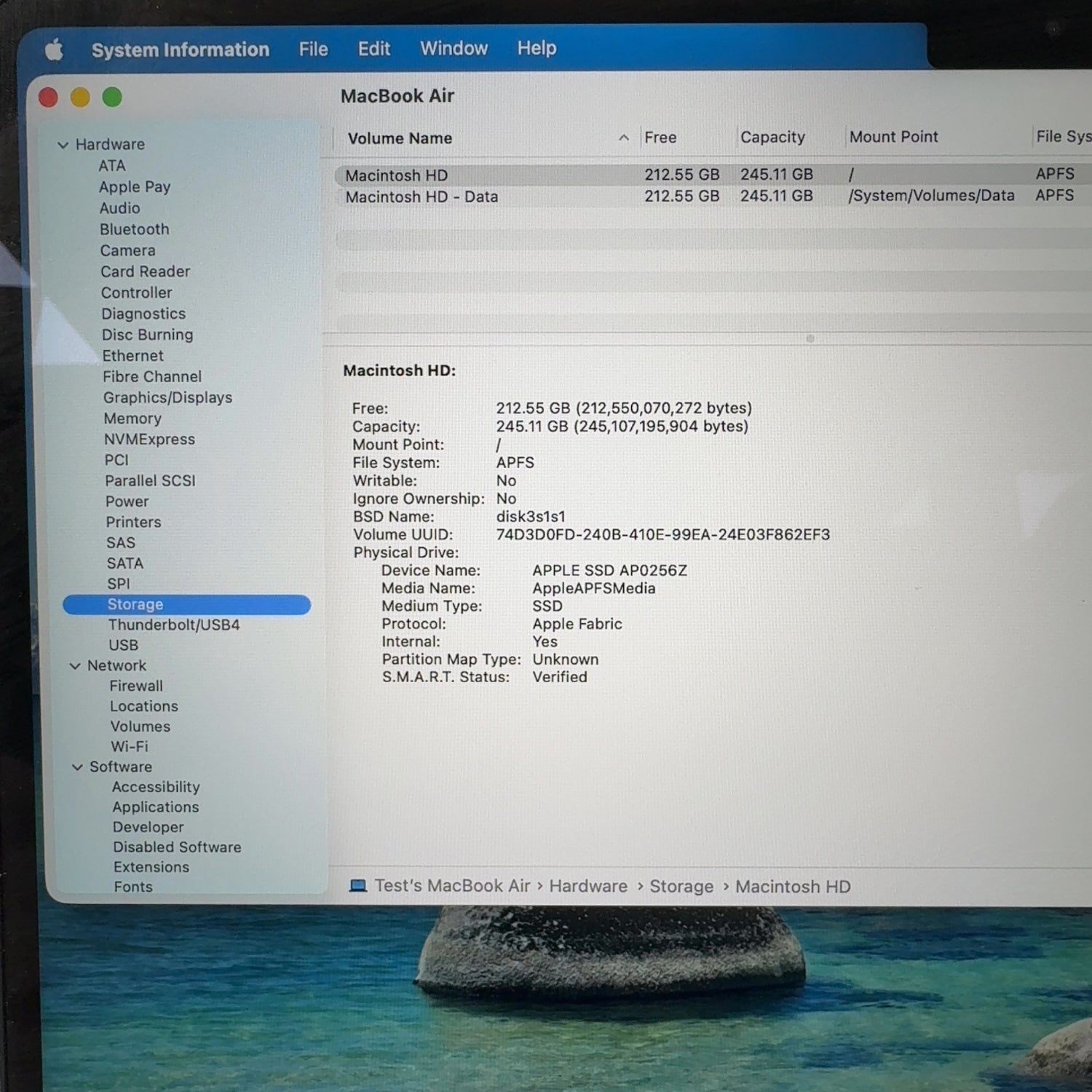Open the Help menu
The width and height of the screenshot is (1092, 1092).
point(537,48)
